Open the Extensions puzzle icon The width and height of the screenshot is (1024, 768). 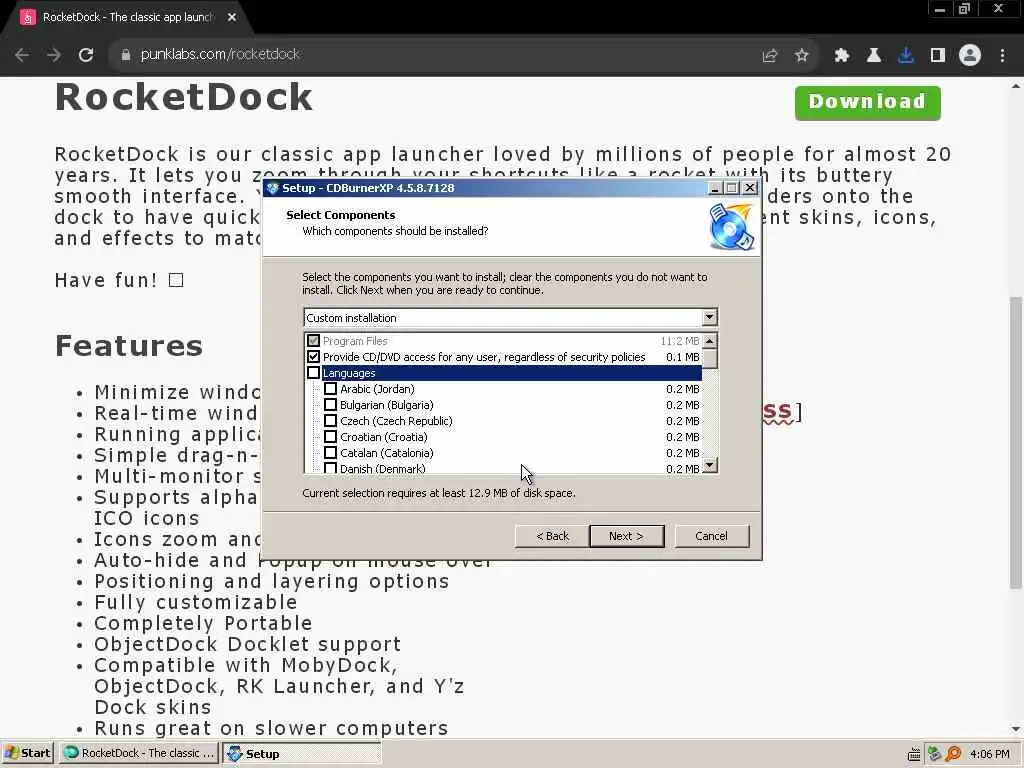point(842,56)
